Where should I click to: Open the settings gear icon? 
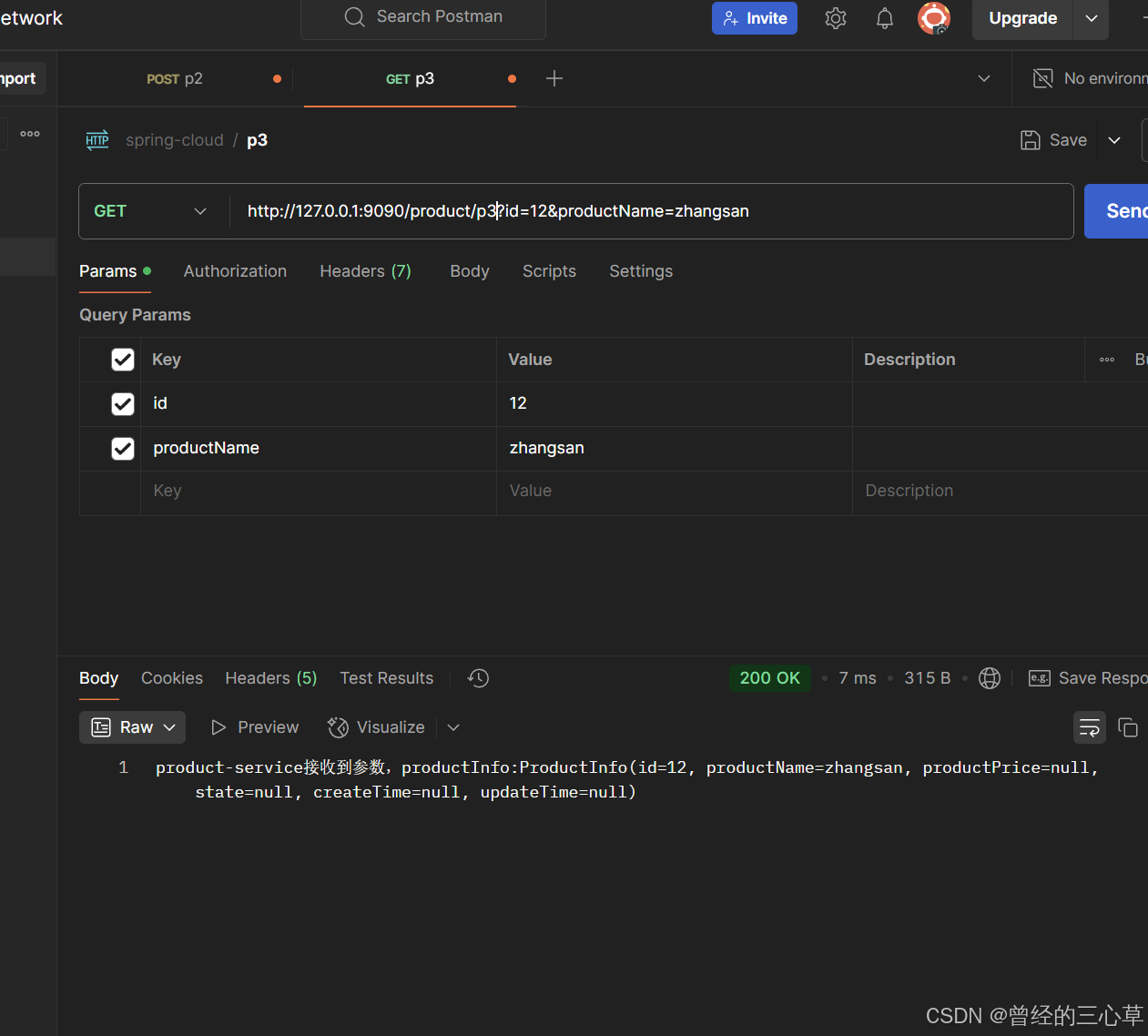[x=835, y=18]
